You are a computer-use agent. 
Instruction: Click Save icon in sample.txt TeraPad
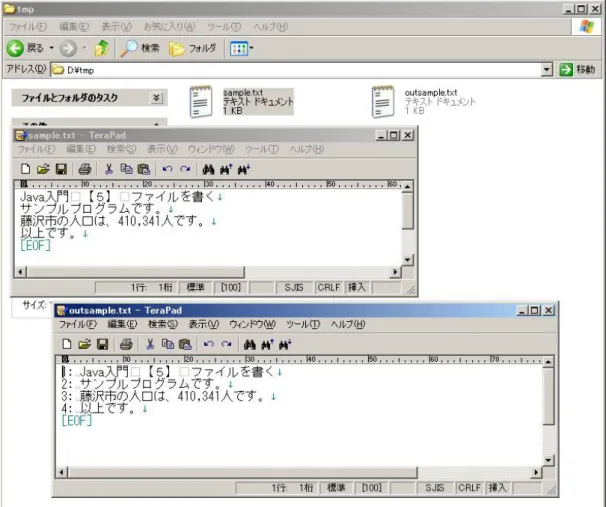pos(61,169)
